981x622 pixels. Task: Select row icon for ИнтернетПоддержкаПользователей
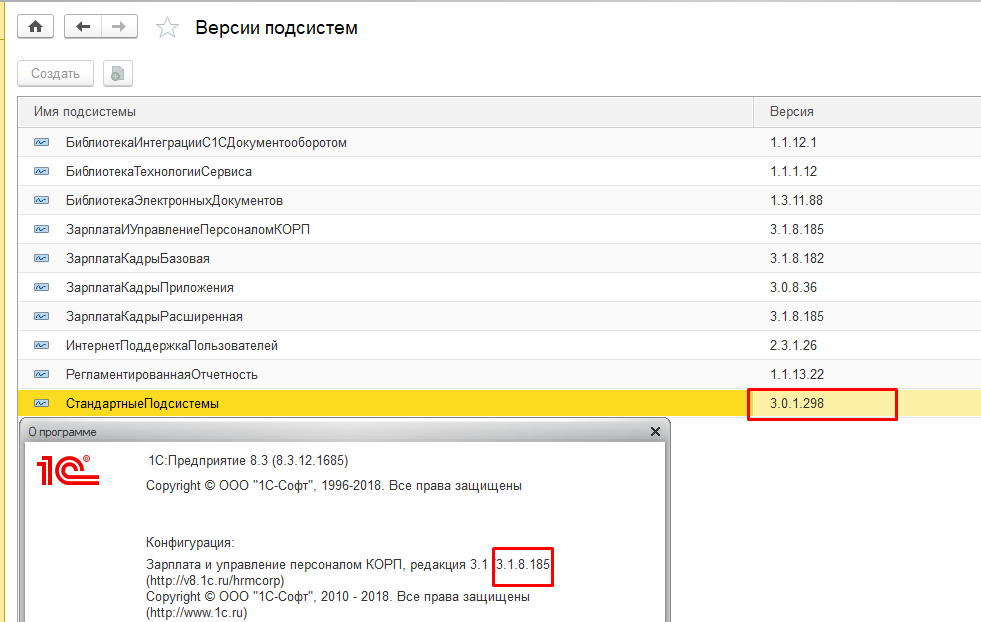pyautogui.click(x=41, y=345)
